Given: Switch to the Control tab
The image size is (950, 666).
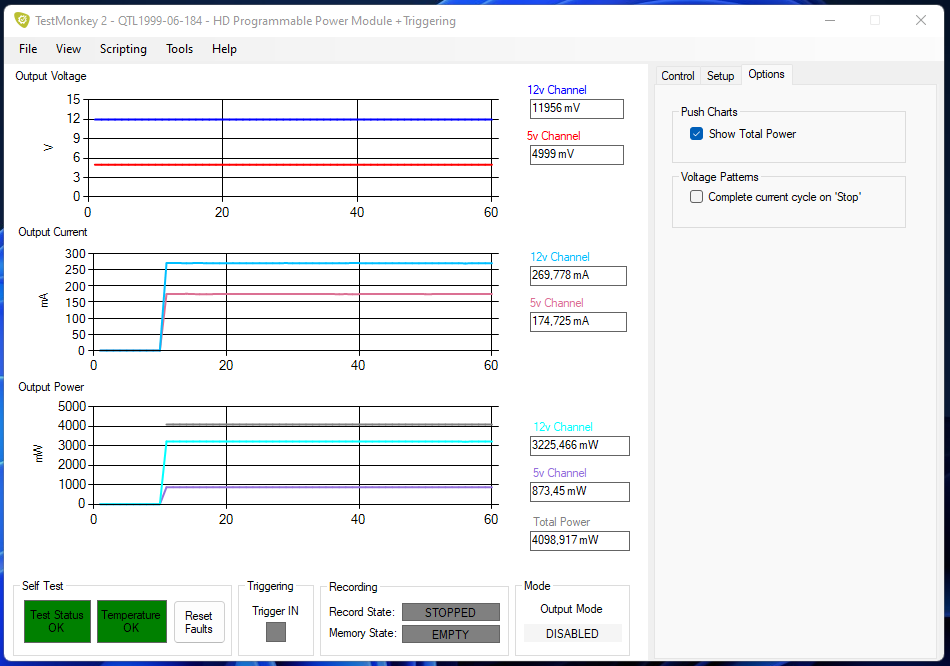Looking at the screenshot, I should [678, 76].
